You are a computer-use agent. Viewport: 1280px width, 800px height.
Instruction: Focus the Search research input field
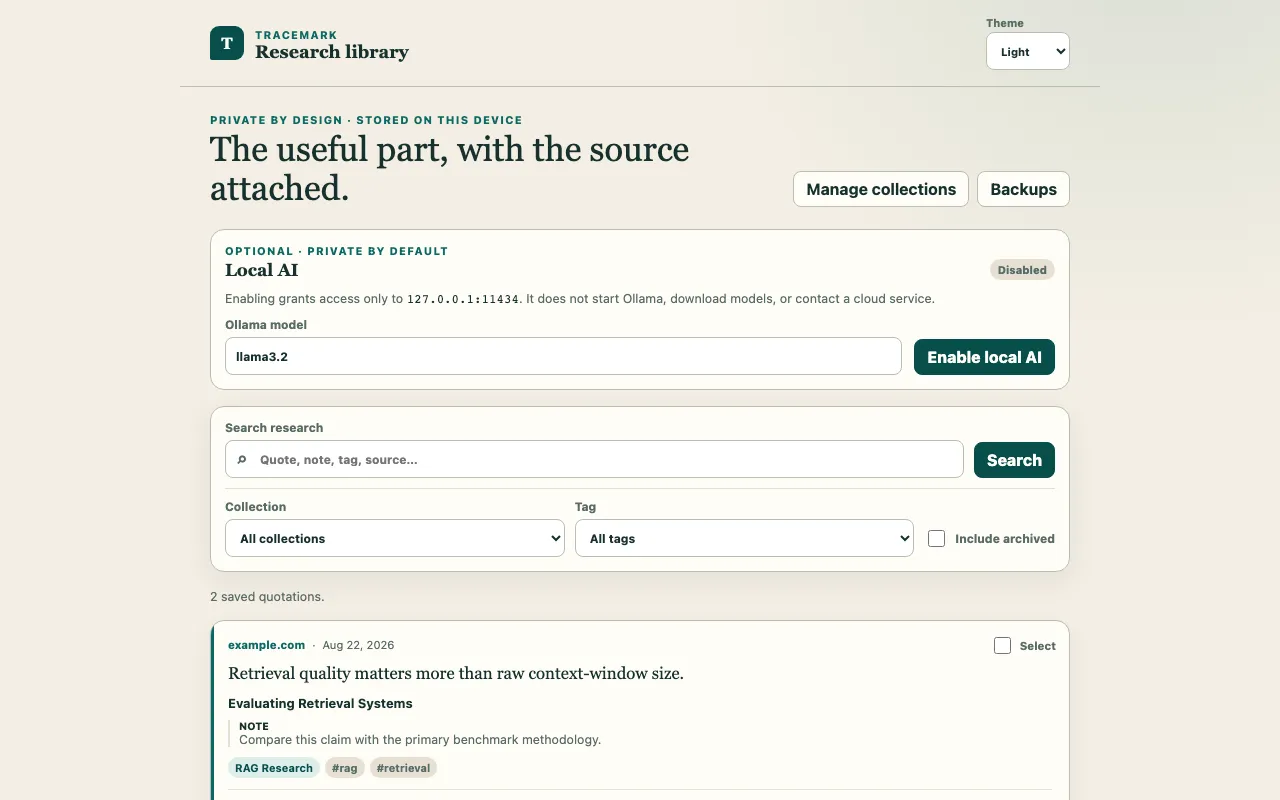[x=594, y=459]
